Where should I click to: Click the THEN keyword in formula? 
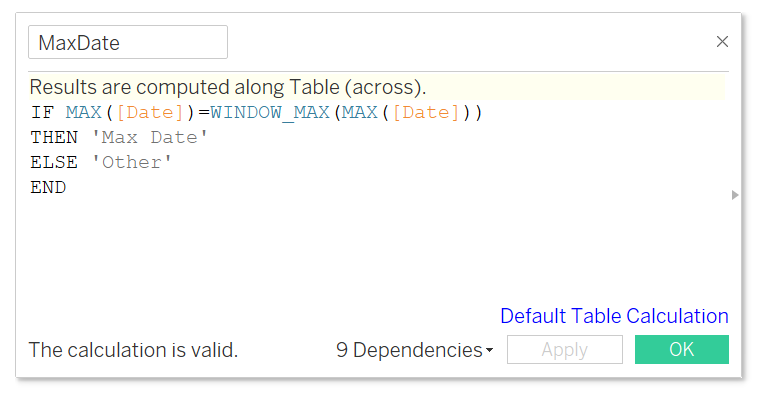tap(54, 138)
